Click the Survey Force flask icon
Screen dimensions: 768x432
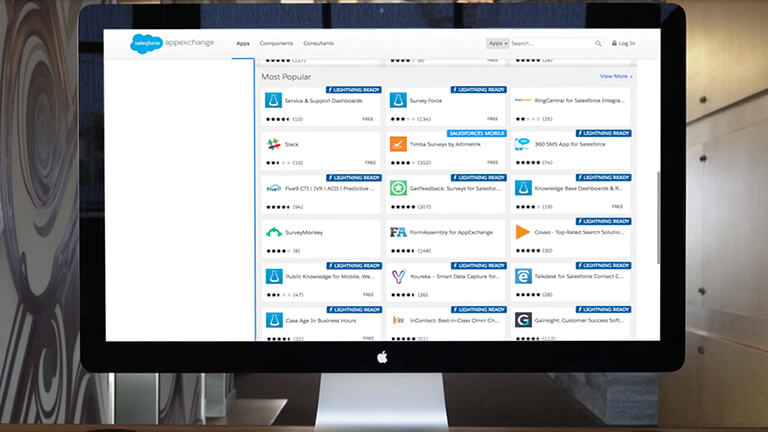tap(398, 100)
